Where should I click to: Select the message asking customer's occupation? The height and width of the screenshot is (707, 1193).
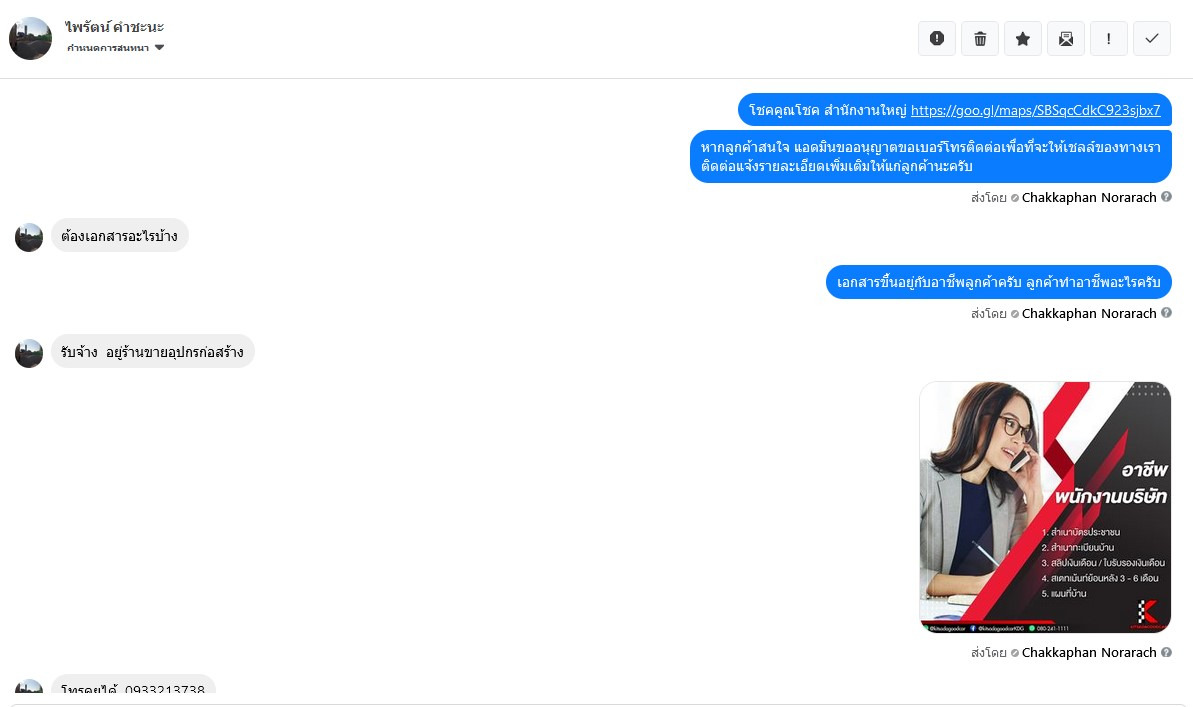point(998,282)
